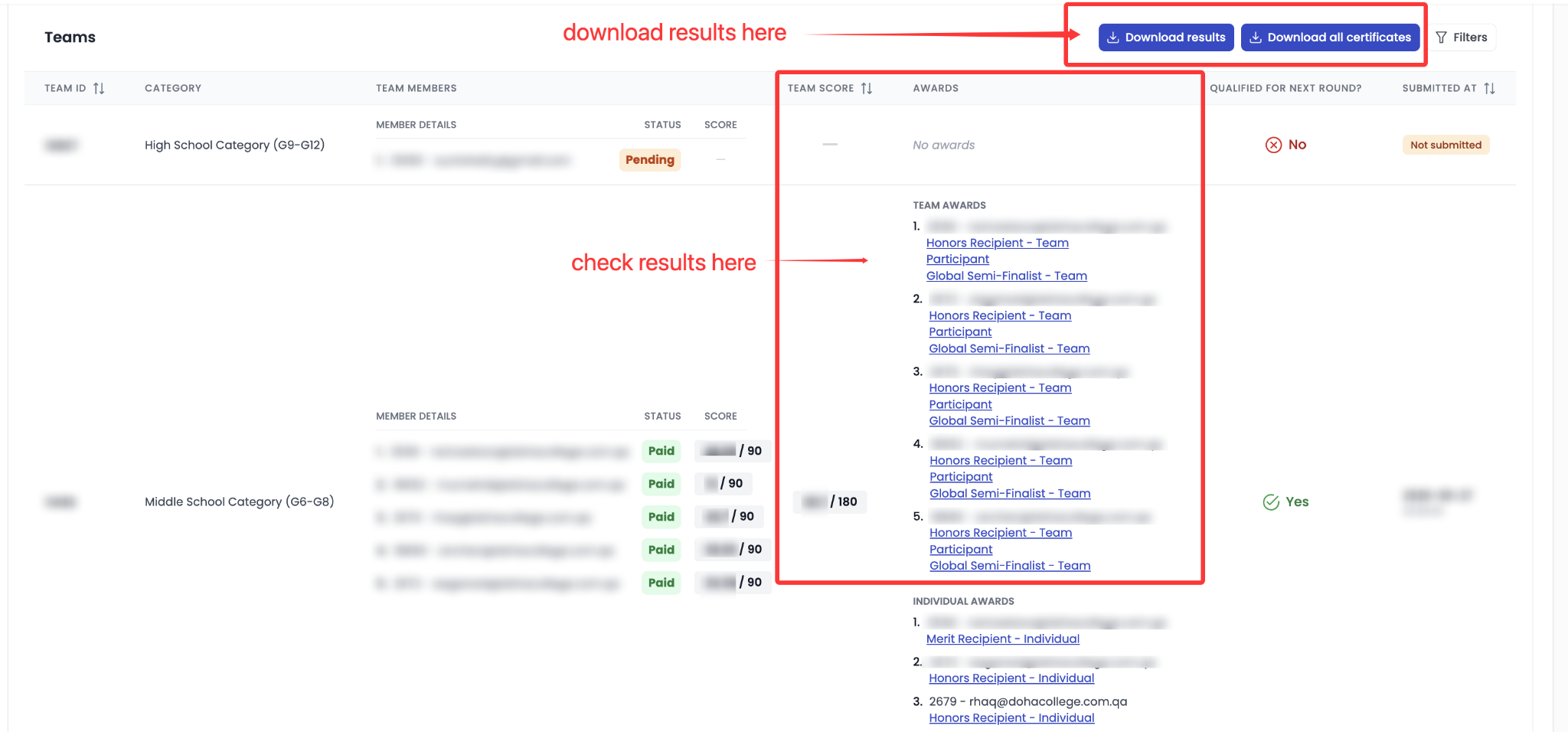Open Honors Recipient - Team under team award 2
The image size is (1568, 732).
(1000, 315)
